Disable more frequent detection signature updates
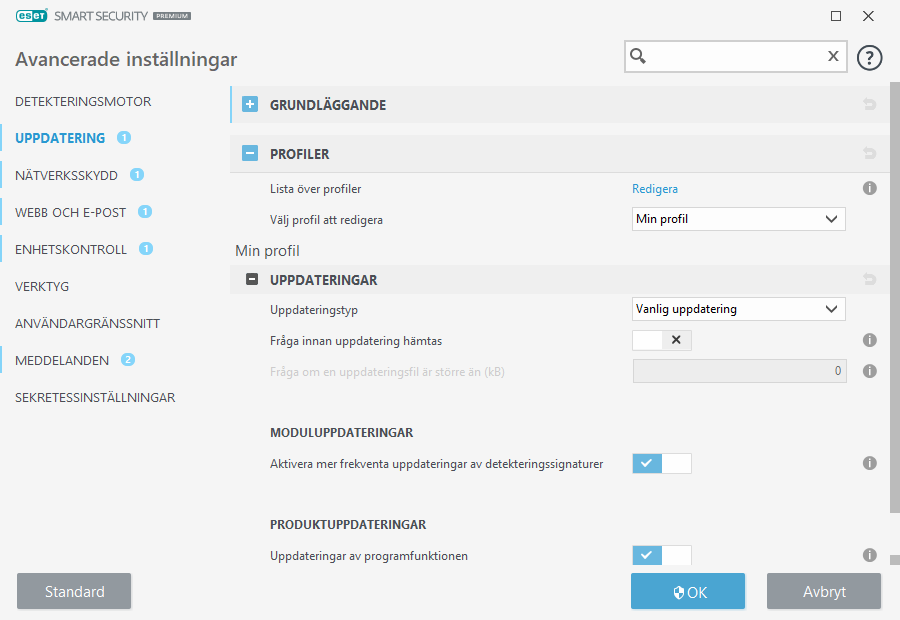The image size is (900, 620). coord(662,463)
